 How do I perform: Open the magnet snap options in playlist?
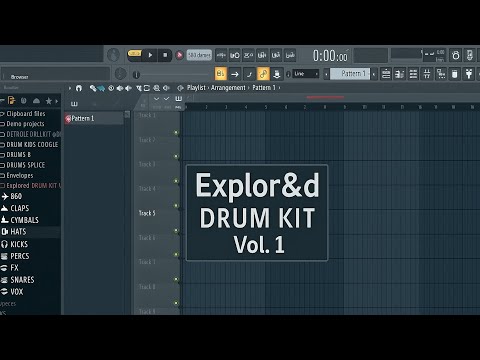[79, 88]
